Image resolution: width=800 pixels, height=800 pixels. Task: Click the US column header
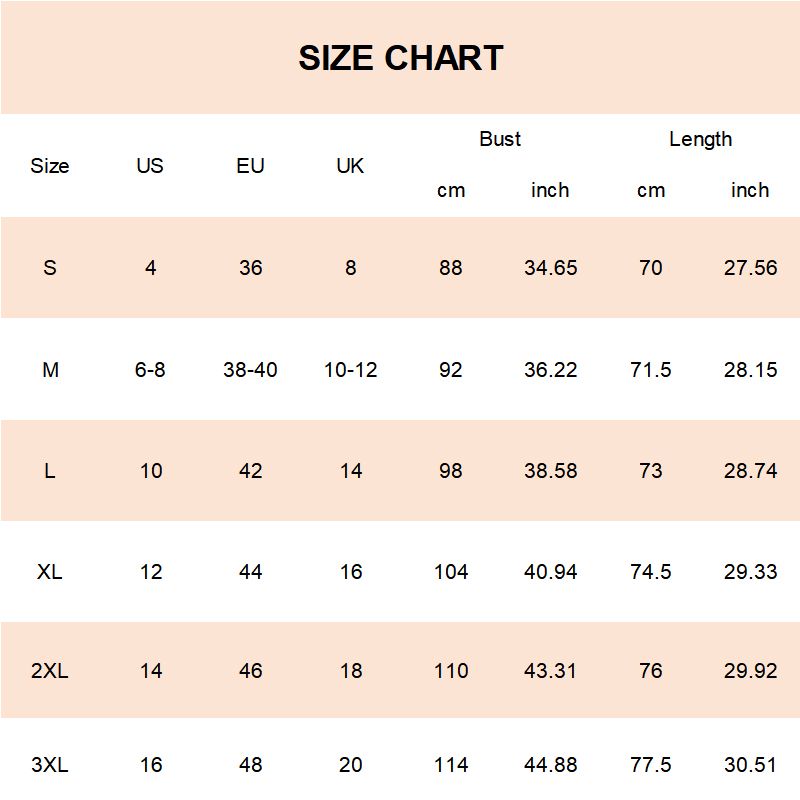(150, 166)
